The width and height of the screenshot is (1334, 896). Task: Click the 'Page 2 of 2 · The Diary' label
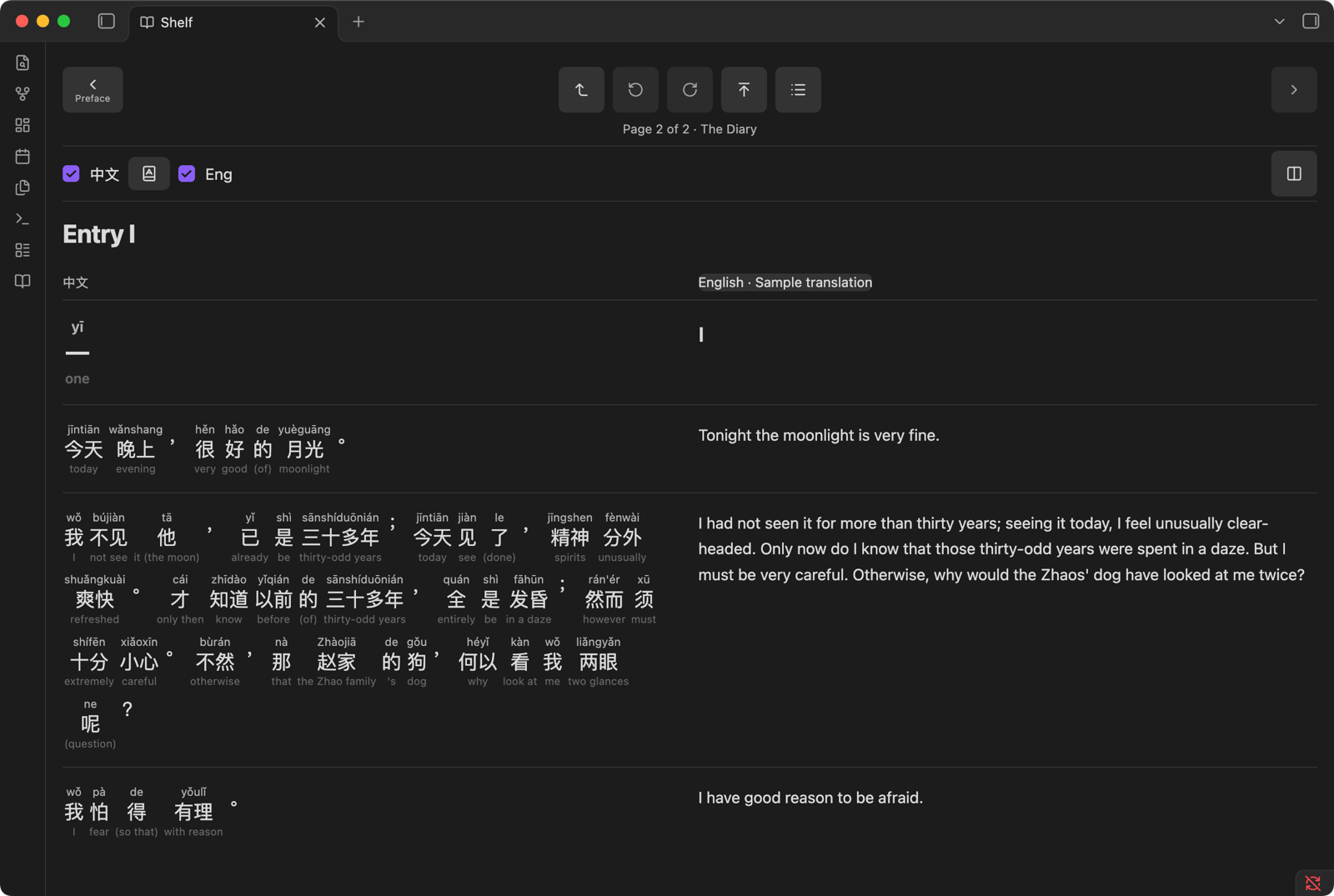[690, 129]
